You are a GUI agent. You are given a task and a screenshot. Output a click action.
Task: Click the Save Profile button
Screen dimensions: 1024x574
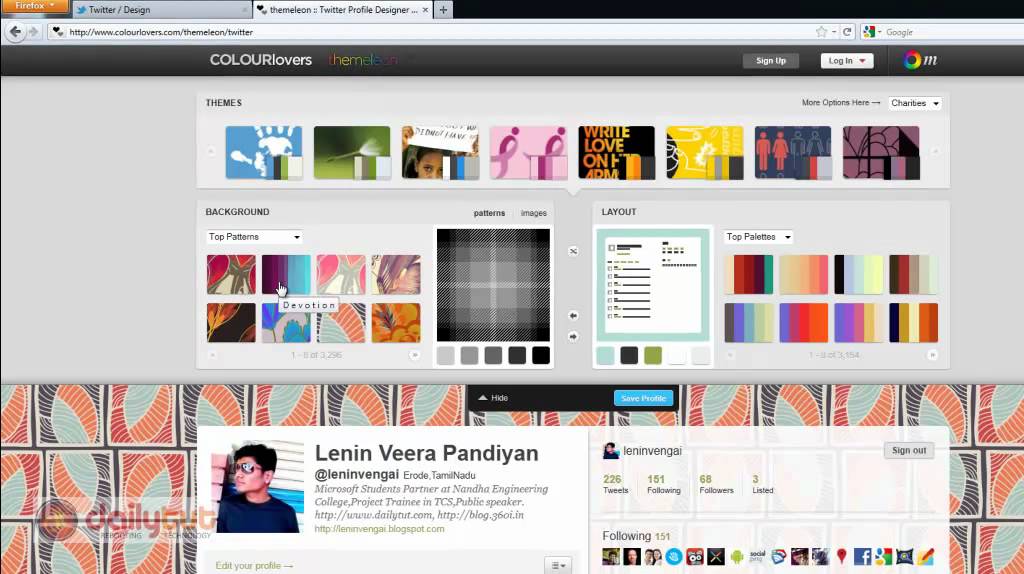(643, 398)
